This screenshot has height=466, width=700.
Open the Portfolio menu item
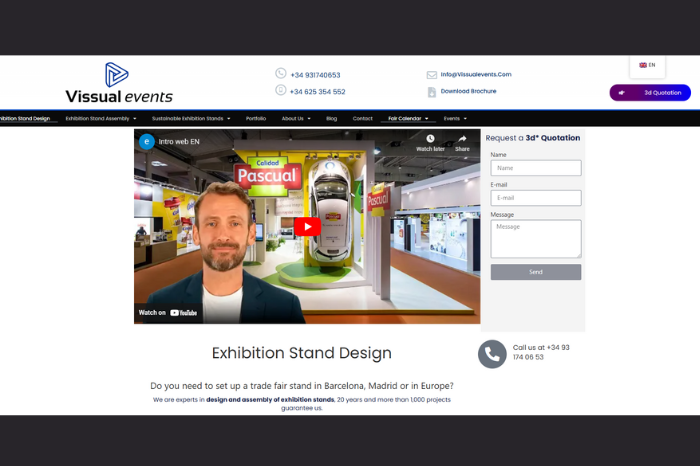(256, 118)
